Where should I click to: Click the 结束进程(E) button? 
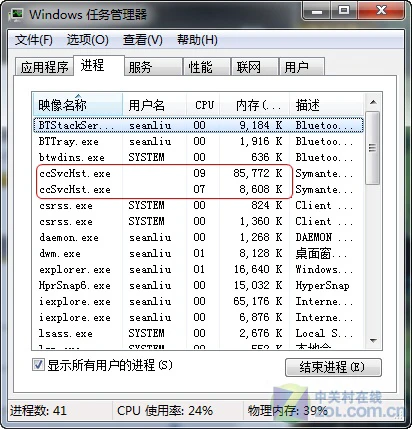(x=333, y=367)
